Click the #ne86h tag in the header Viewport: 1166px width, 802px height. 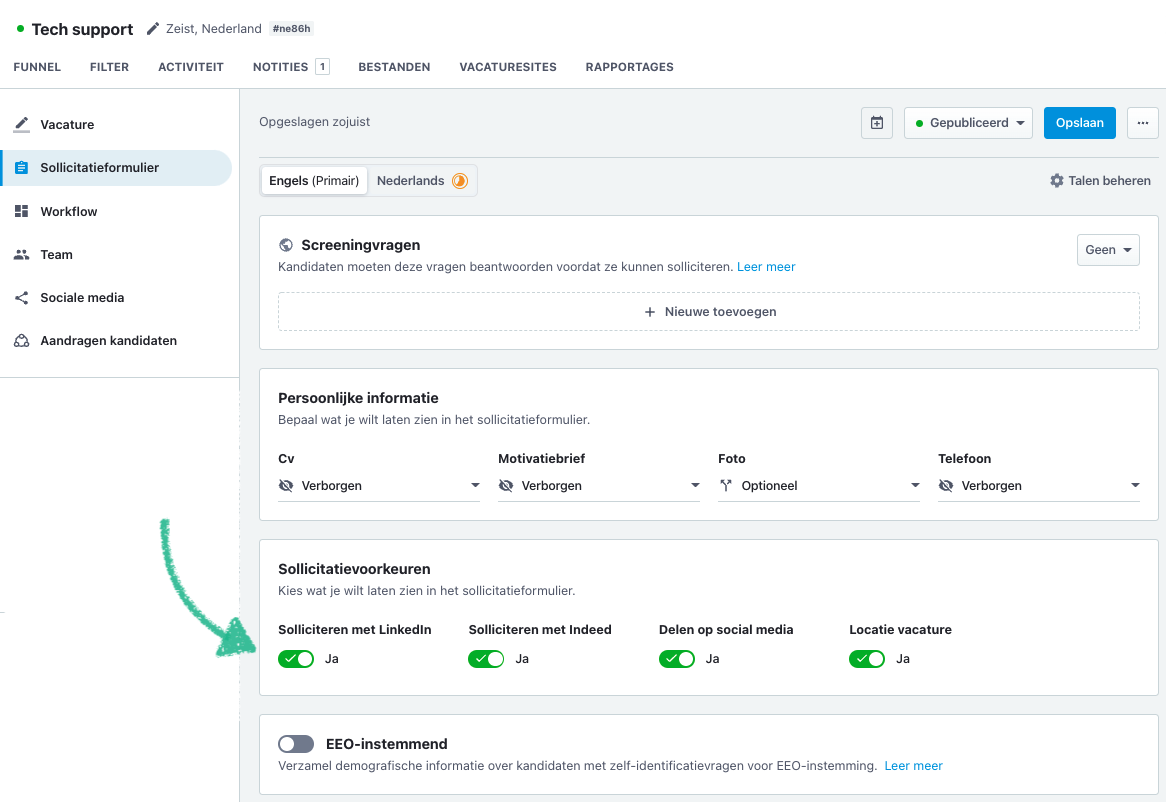tap(291, 28)
